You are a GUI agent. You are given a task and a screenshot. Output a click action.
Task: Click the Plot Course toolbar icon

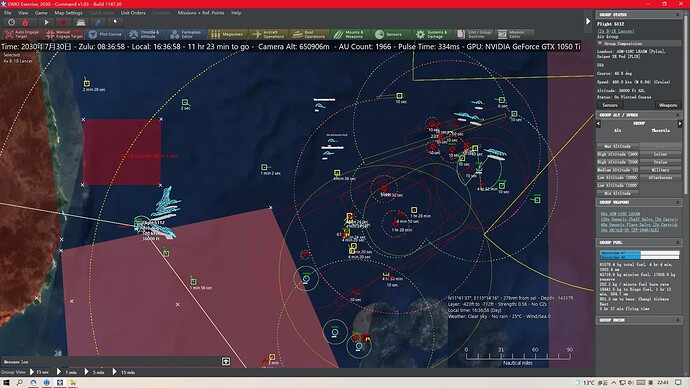pyautogui.click(x=105, y=34)
